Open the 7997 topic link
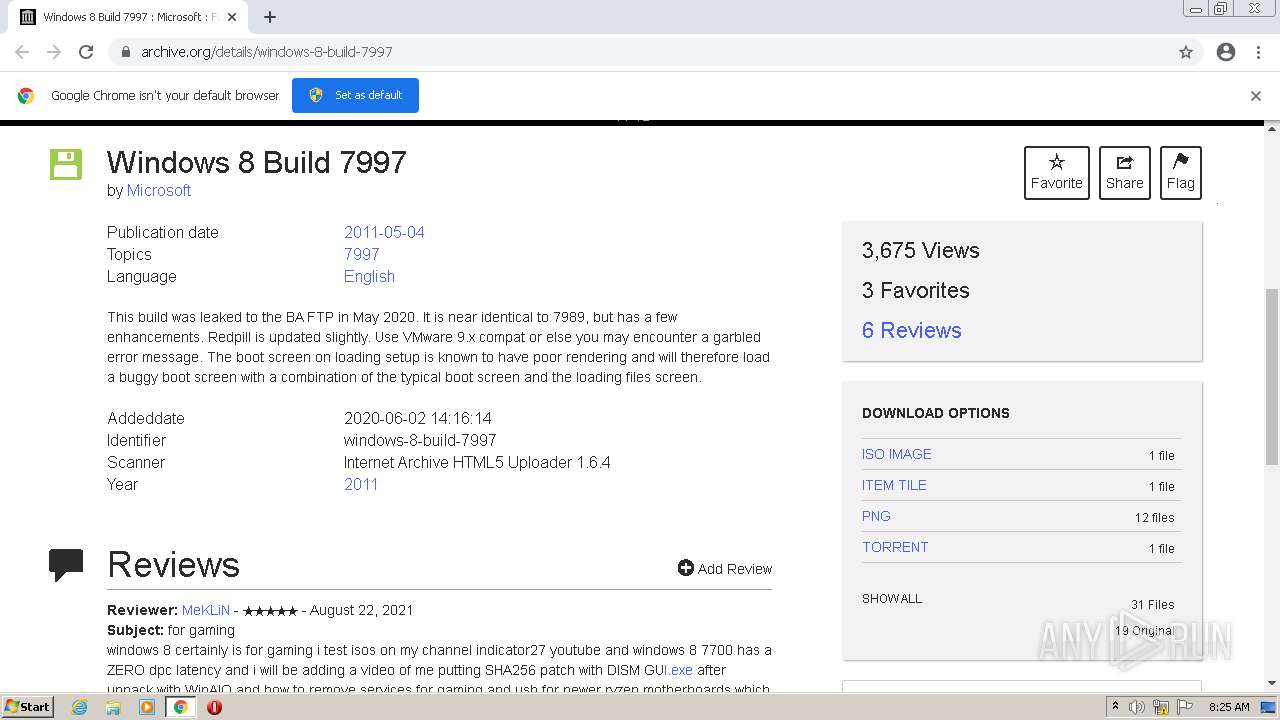This screenshot has height=720, width=1280. pos(362,254)
